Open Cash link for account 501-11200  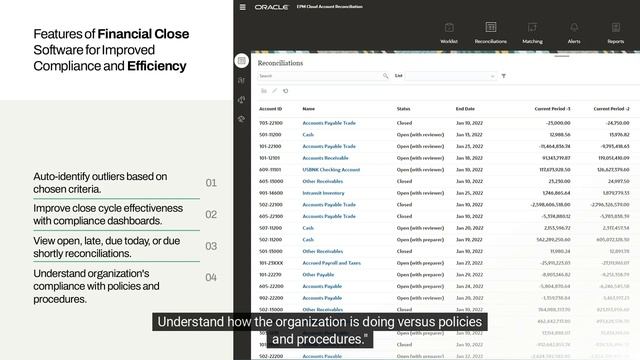pos(308,135)
